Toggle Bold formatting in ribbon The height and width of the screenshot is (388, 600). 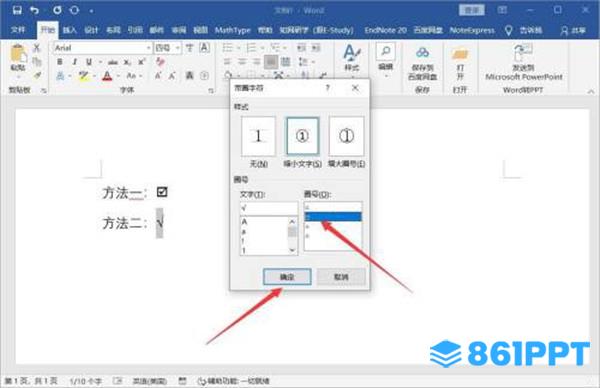(60, 62)
